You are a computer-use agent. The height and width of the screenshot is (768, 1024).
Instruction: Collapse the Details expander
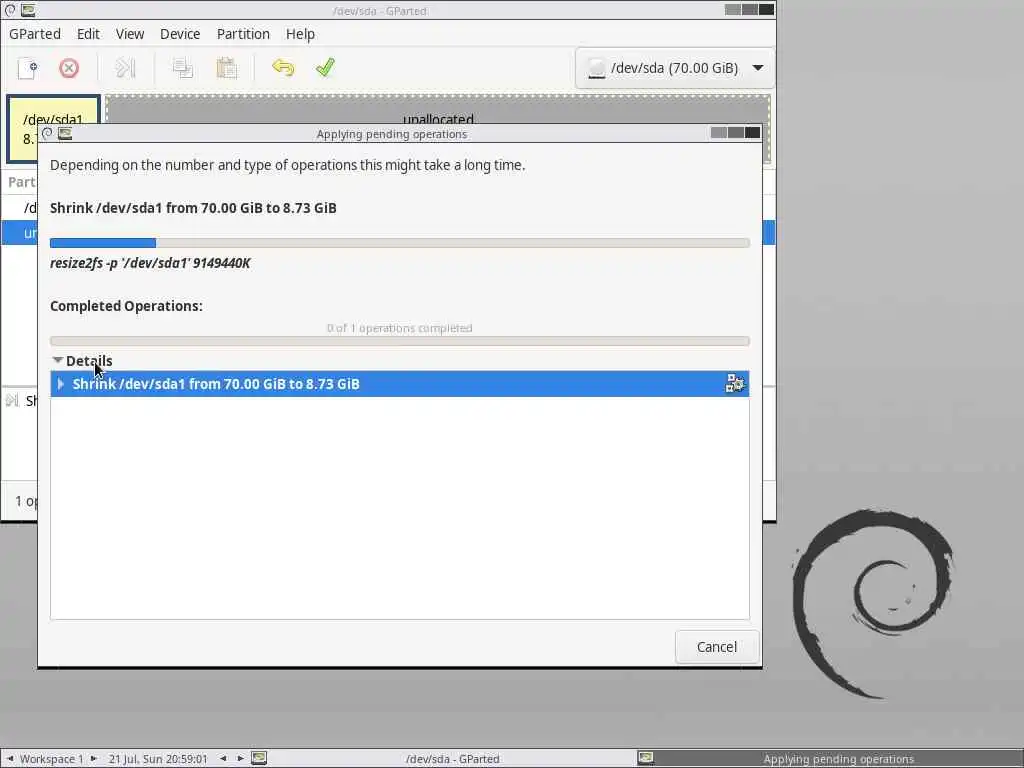[57, 360]
